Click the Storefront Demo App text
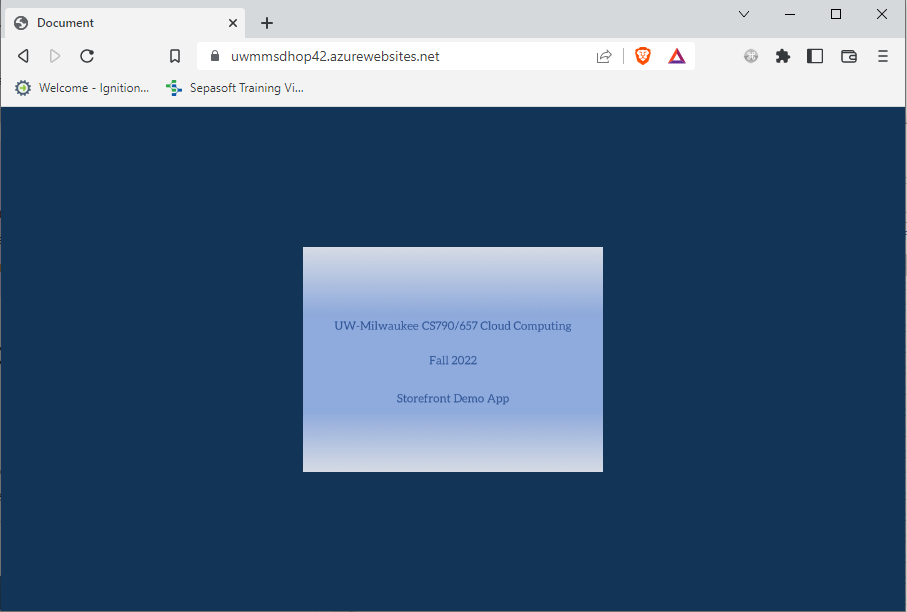The width and height of the screenshot is (907, 612). click(x=453, y=399)
